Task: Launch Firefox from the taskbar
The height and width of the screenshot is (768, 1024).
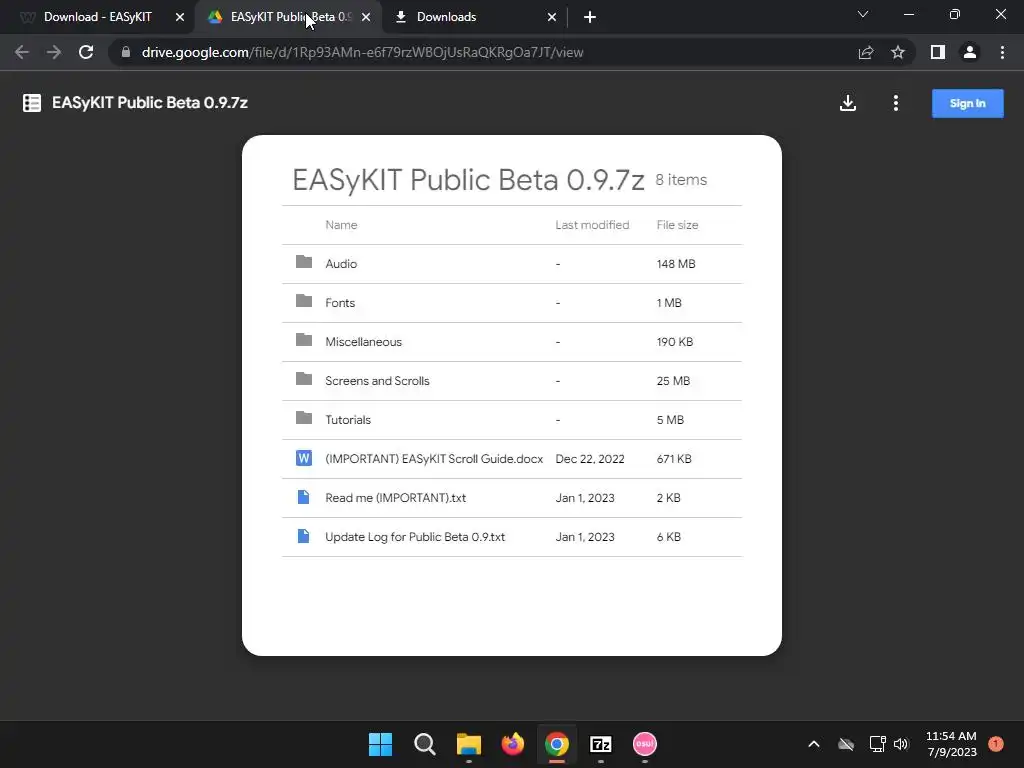Action: (513, 744)
